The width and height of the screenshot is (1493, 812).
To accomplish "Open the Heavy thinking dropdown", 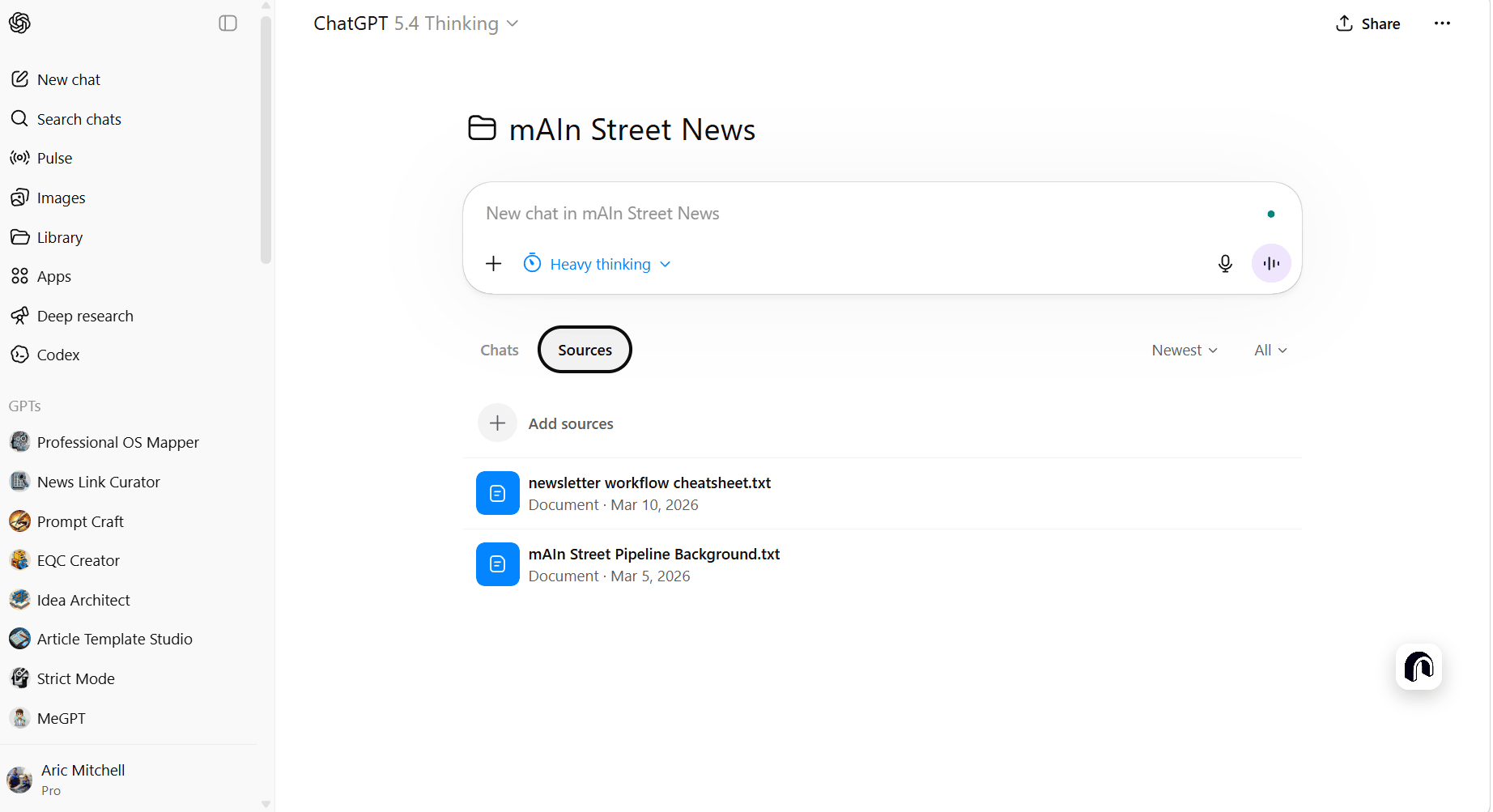I will pos(598,264).
